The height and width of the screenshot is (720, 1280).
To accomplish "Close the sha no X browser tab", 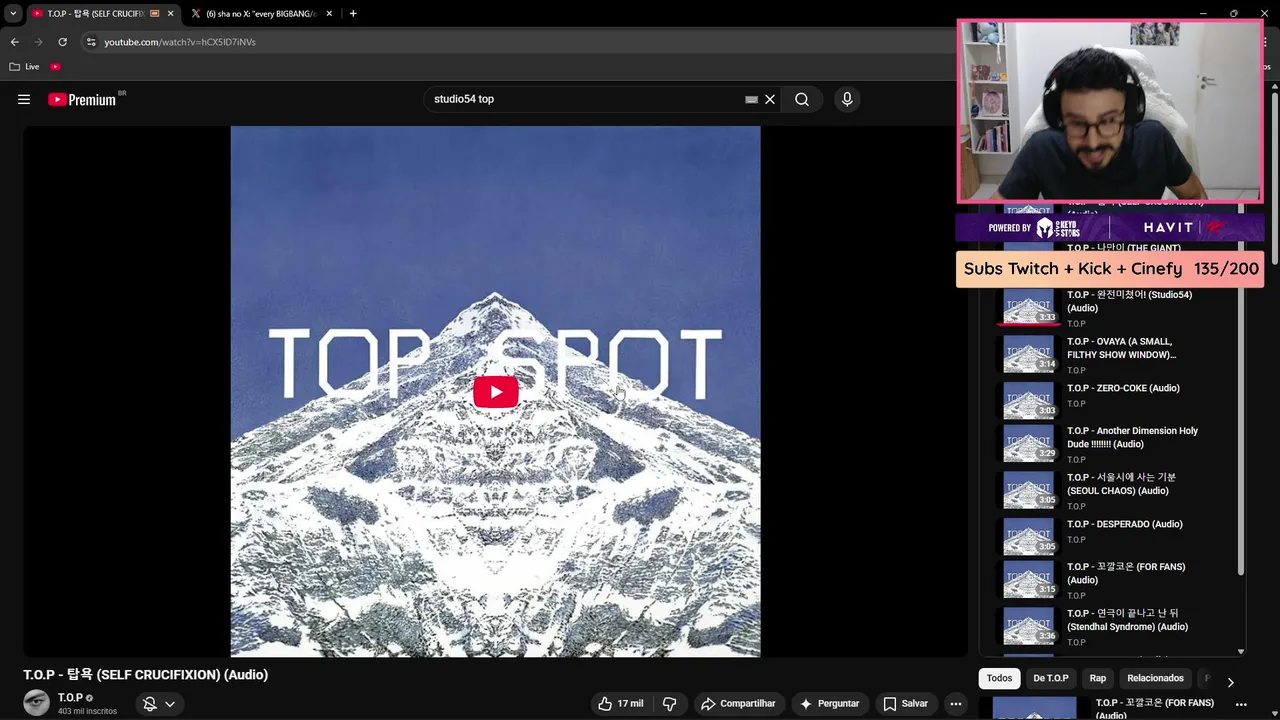I will point(329,14).
